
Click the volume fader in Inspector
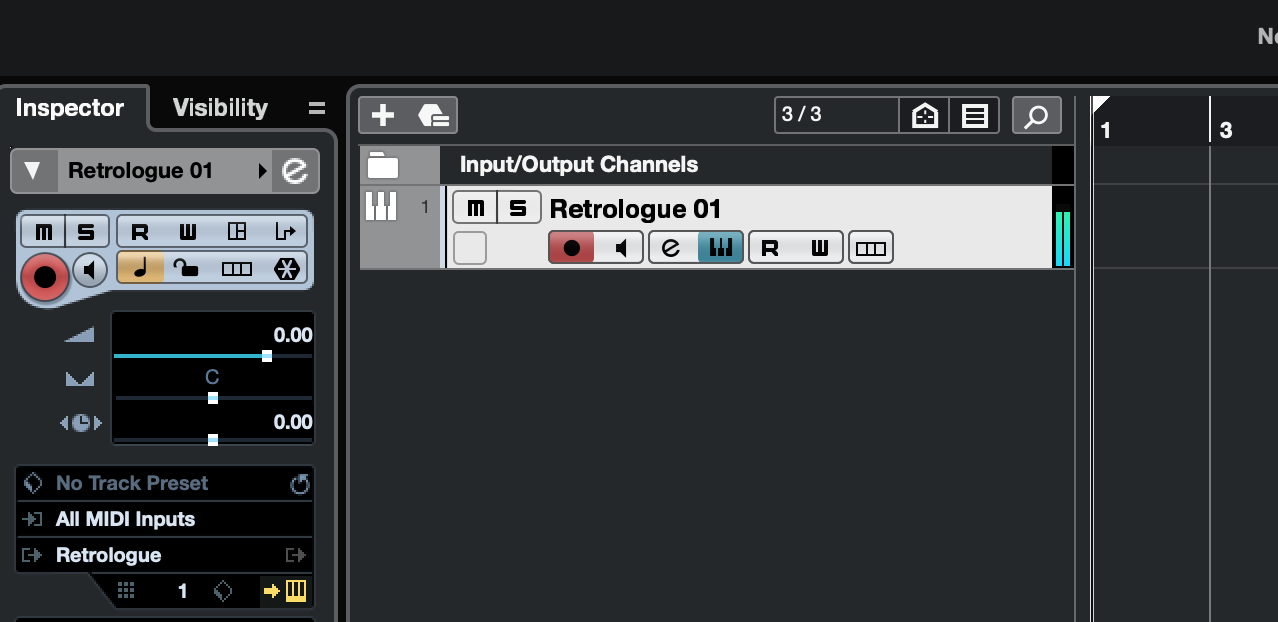213,356
